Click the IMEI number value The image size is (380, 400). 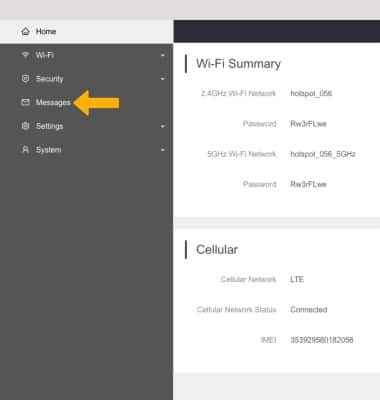coord(322,340)
